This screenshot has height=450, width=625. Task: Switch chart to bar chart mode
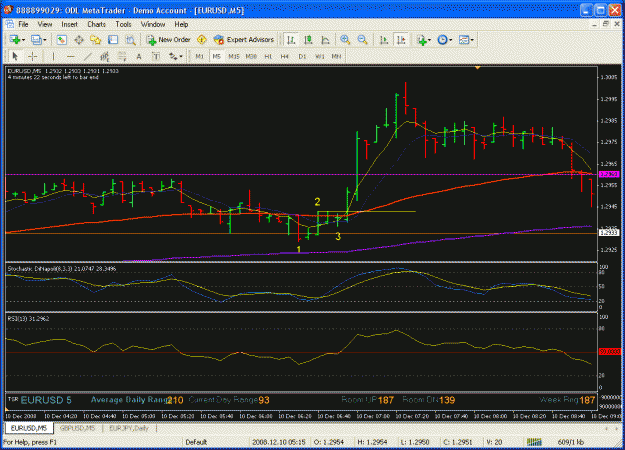coord(291,40)
